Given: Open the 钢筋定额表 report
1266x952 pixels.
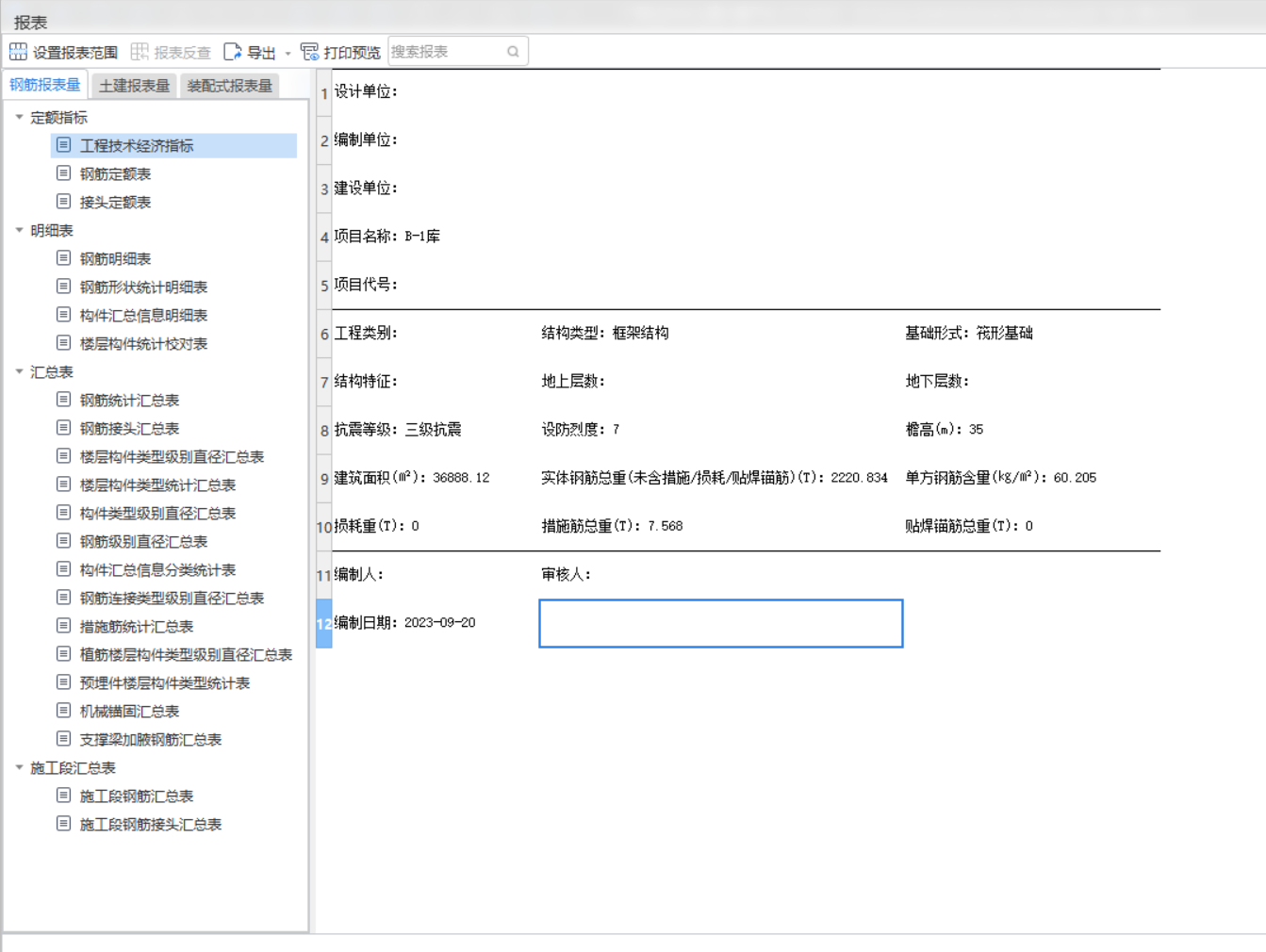Looking at the screenshot, I should tap(115, 173).
